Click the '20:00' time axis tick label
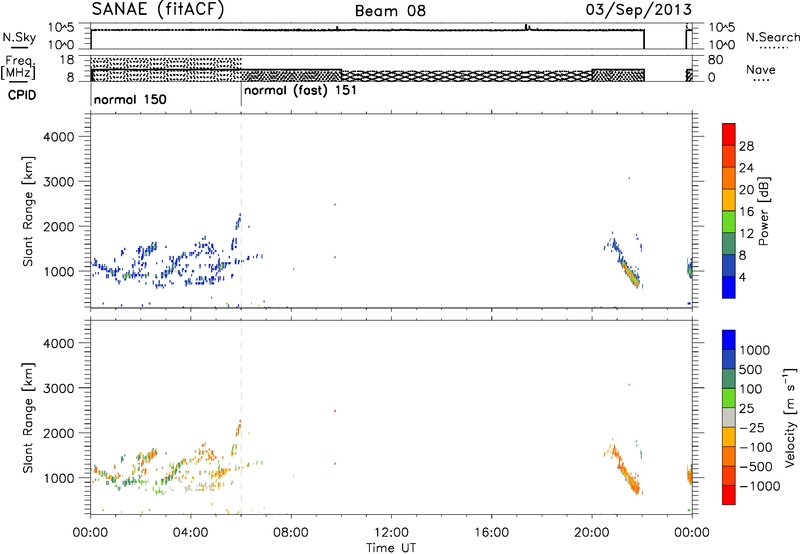The image size is (800, 554). (592, 533)
